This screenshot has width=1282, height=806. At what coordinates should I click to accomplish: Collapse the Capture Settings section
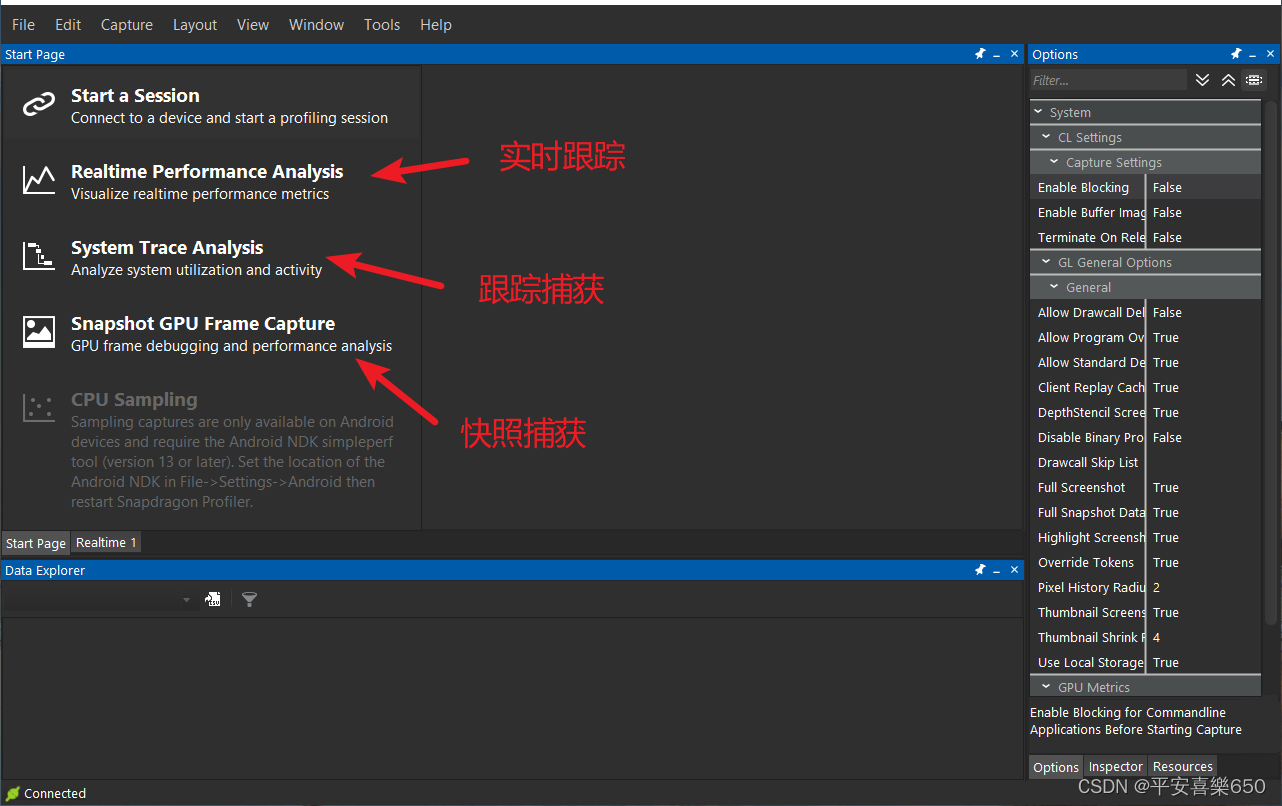[x=1053, y=161]
